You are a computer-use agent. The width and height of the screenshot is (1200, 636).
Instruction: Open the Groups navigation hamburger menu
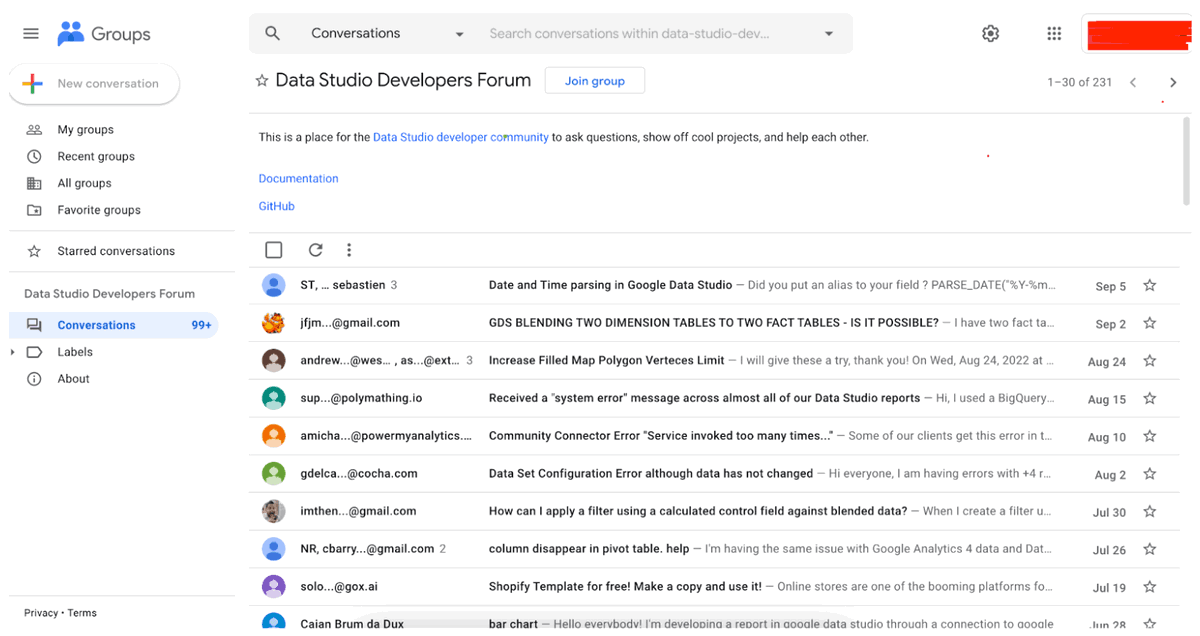[30, 32]
